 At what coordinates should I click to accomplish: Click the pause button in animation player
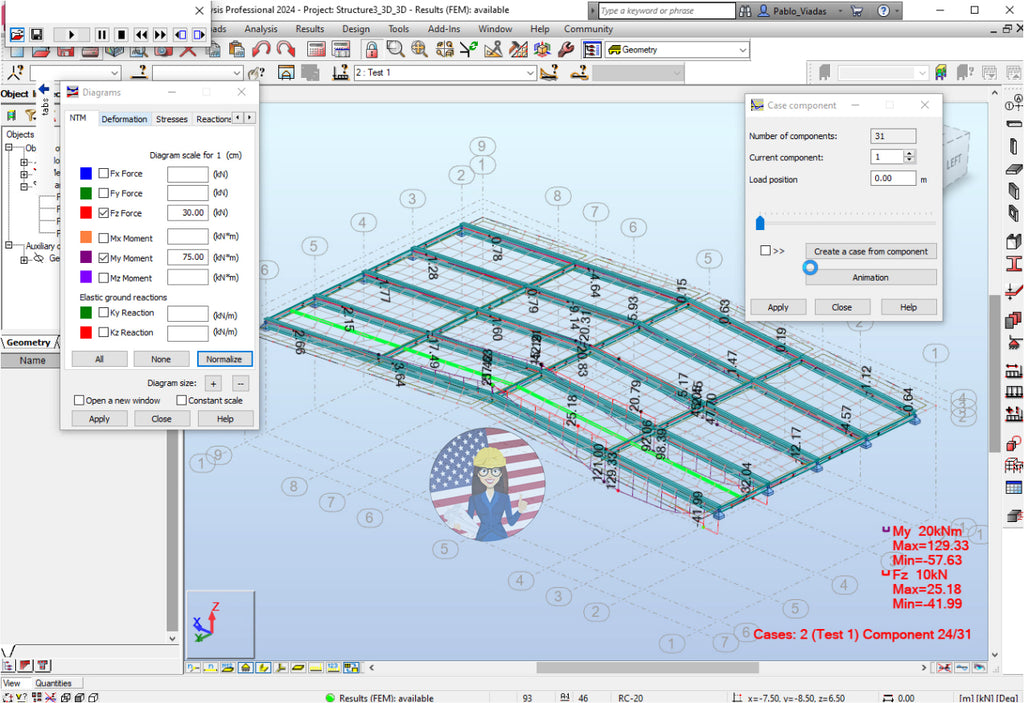tap(101, 34)
